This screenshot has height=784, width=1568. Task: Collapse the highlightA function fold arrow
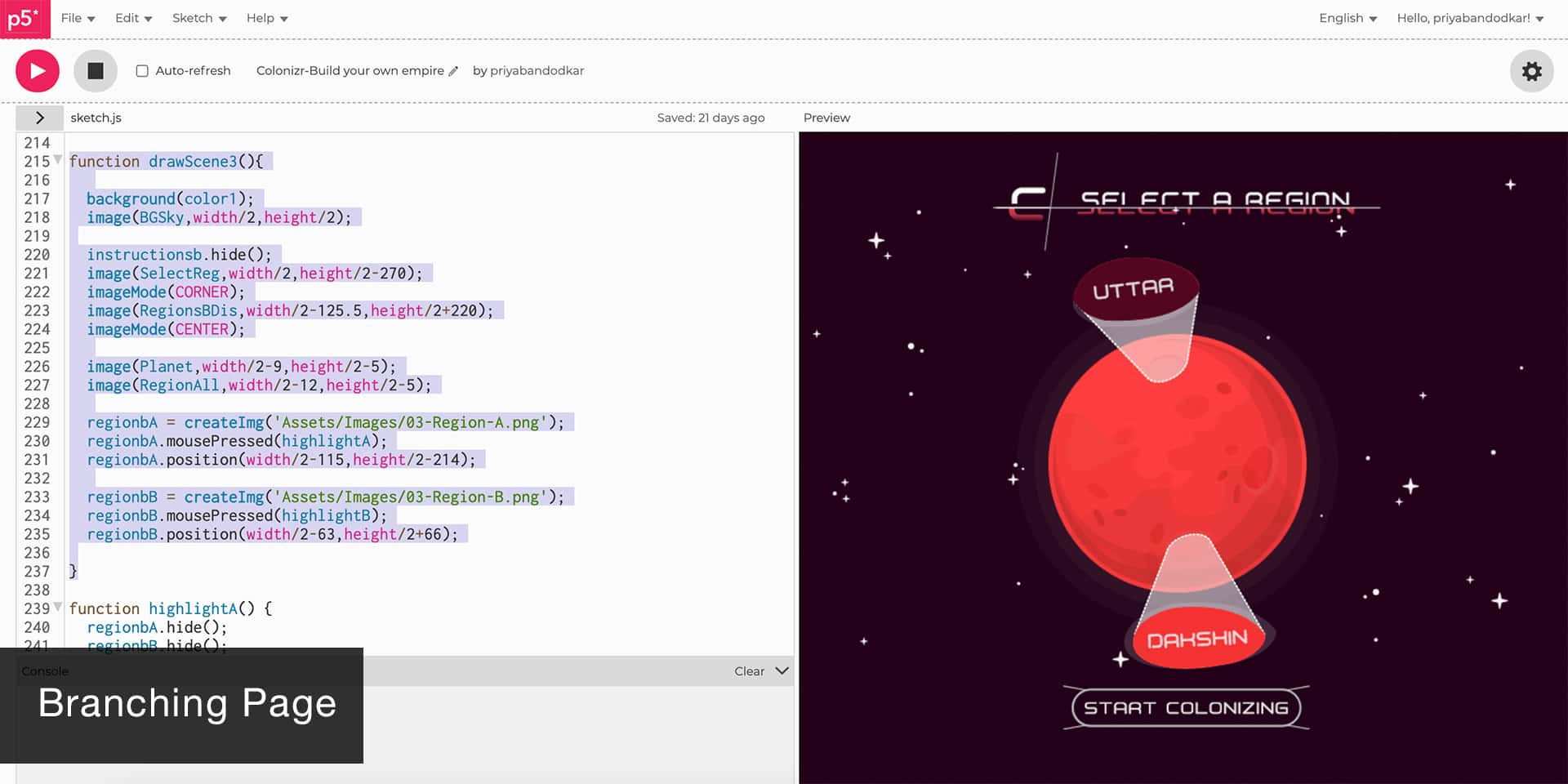(x=58, y=607)
